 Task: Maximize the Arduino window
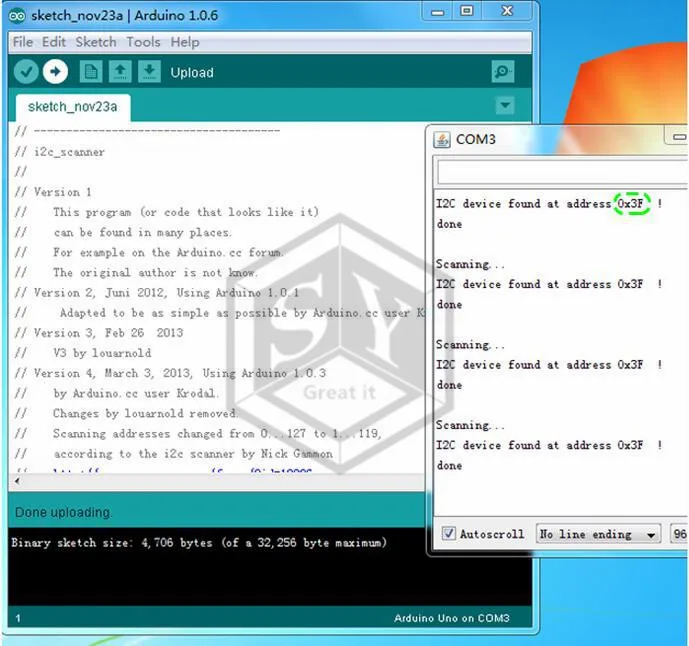[467, 11]
